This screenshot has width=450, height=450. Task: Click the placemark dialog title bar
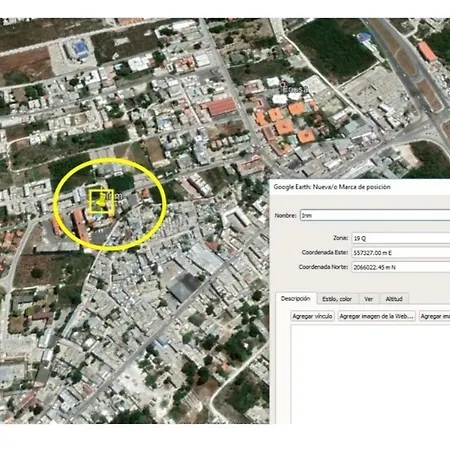click(x=360, y=187)
